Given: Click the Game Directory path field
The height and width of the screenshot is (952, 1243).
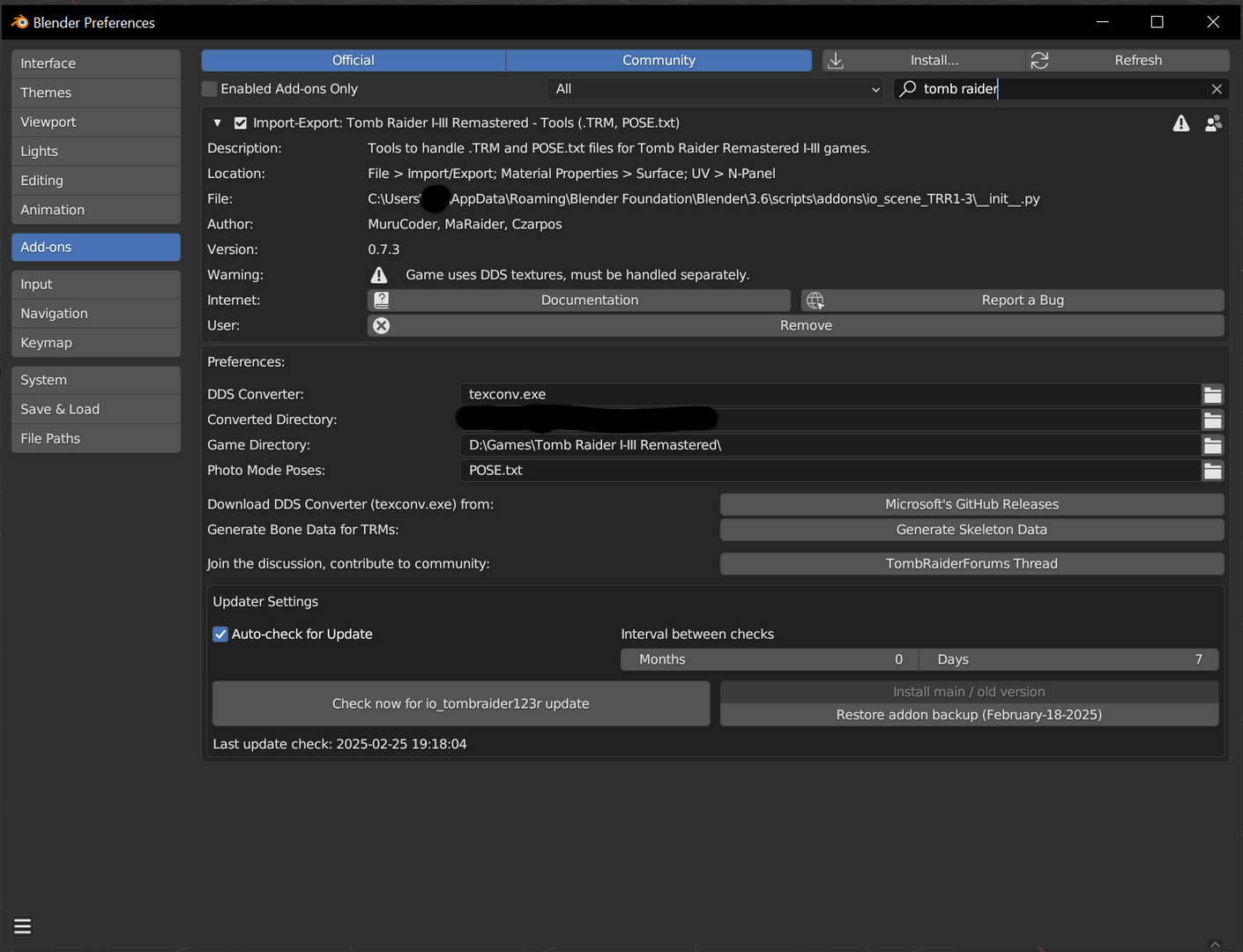Looking at the screenshot, I should [x=830, y=445].
